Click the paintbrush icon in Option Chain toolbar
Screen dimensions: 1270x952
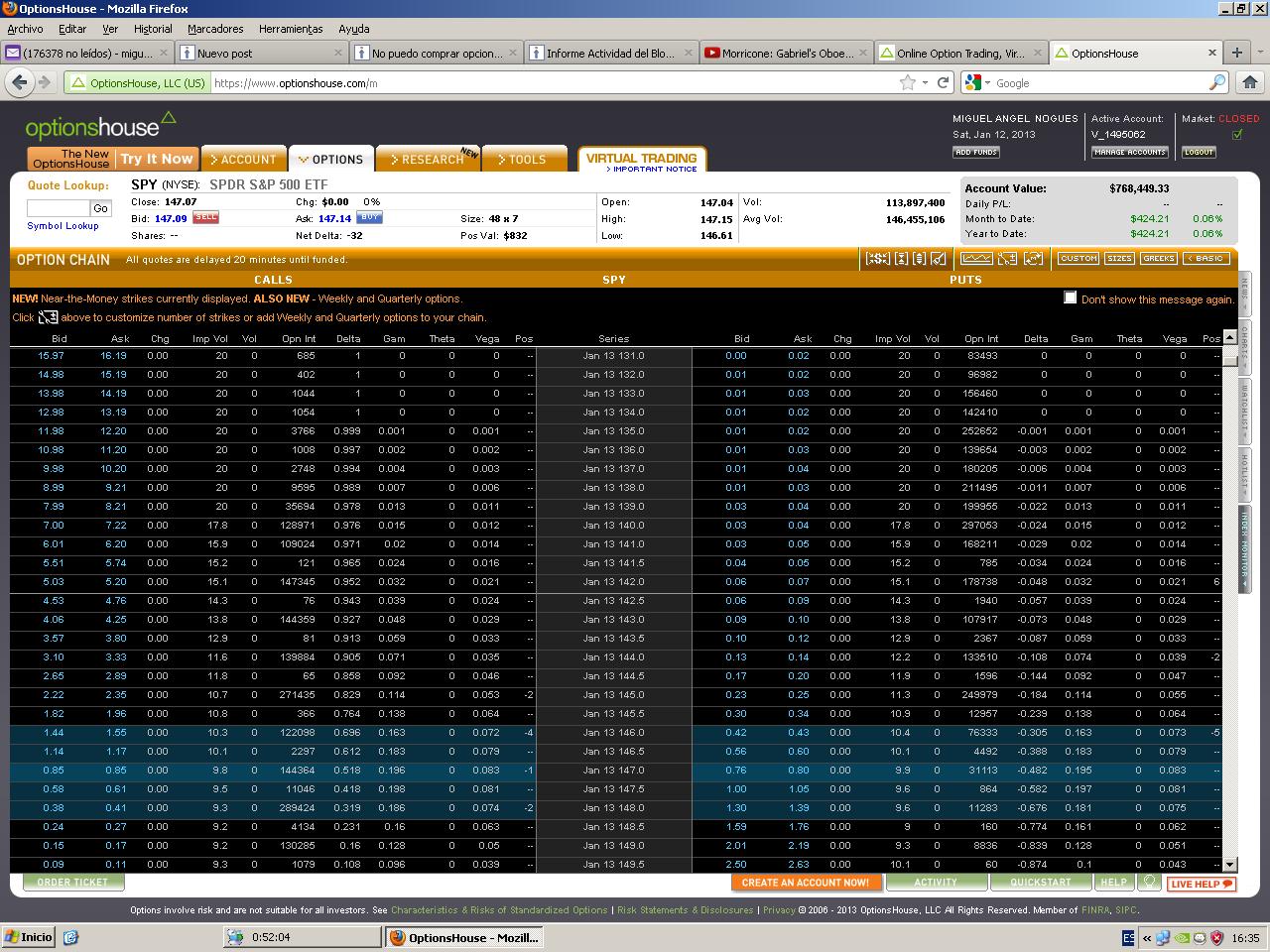click(x=939, y=259)
